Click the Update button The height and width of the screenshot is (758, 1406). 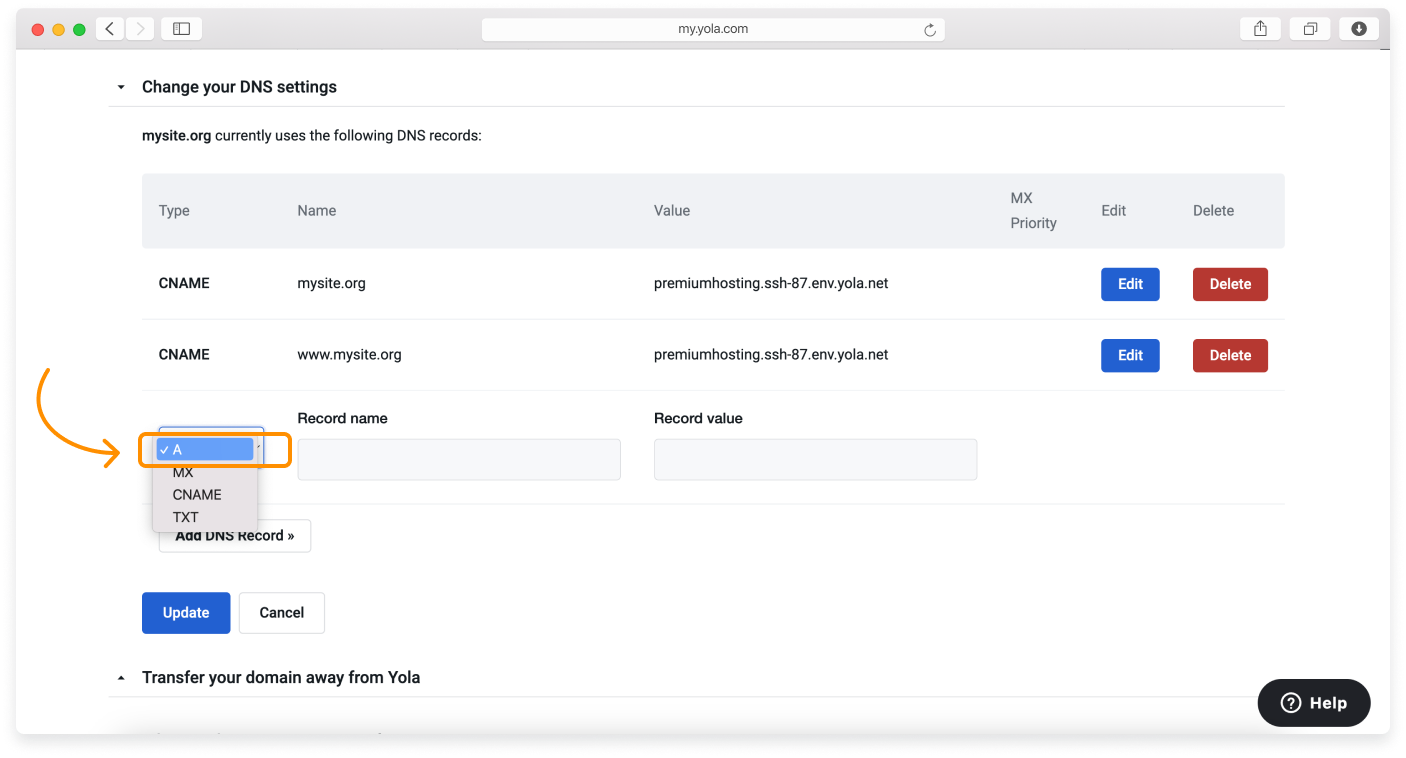click(186, 612)
